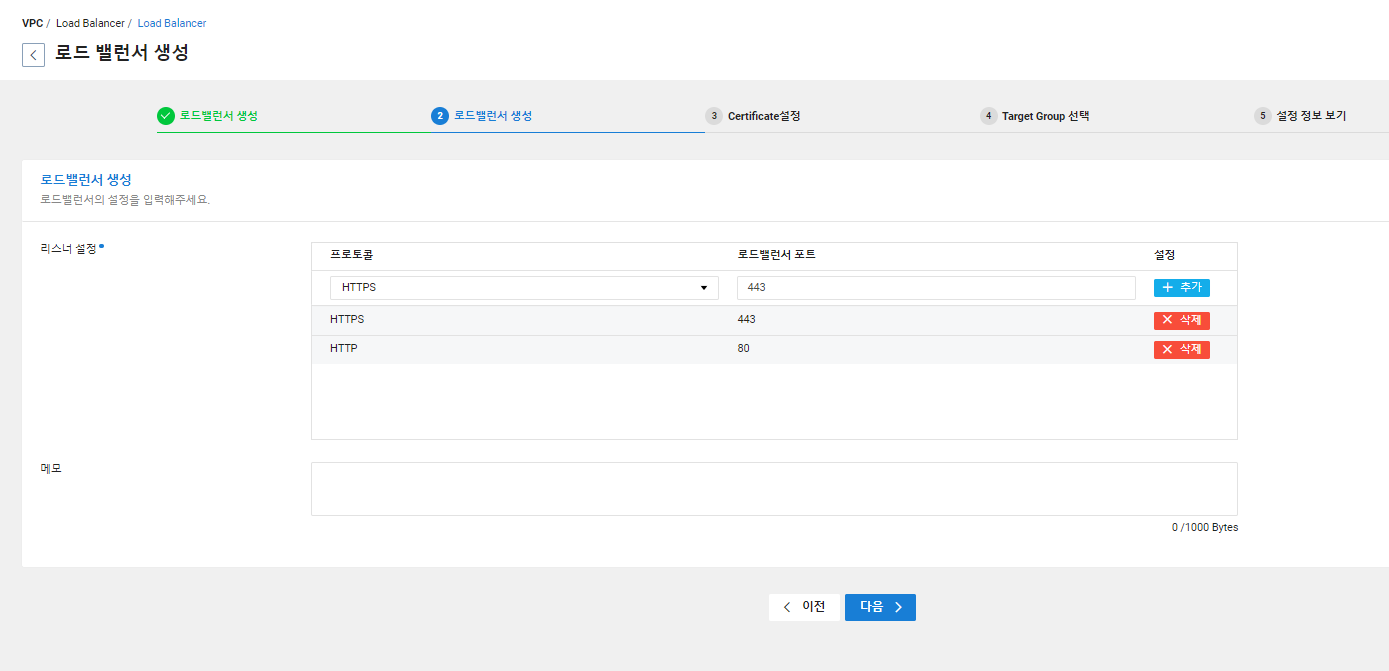Open the Load Balancer breadcrumb link

tap(170, 22)
